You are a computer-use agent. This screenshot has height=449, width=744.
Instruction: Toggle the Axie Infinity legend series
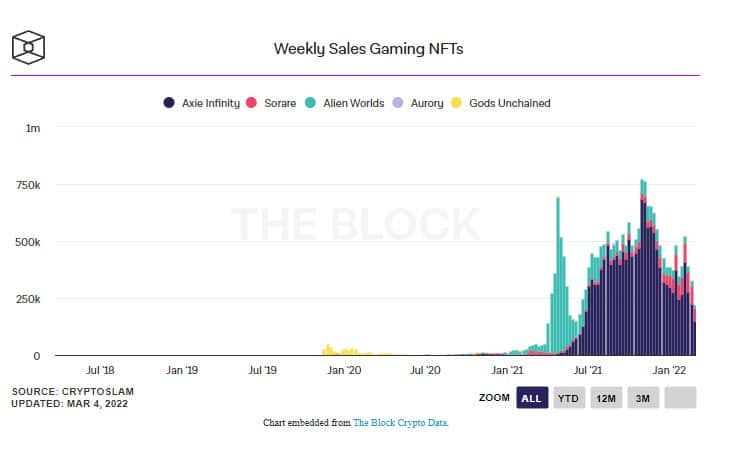coord(202,103)
